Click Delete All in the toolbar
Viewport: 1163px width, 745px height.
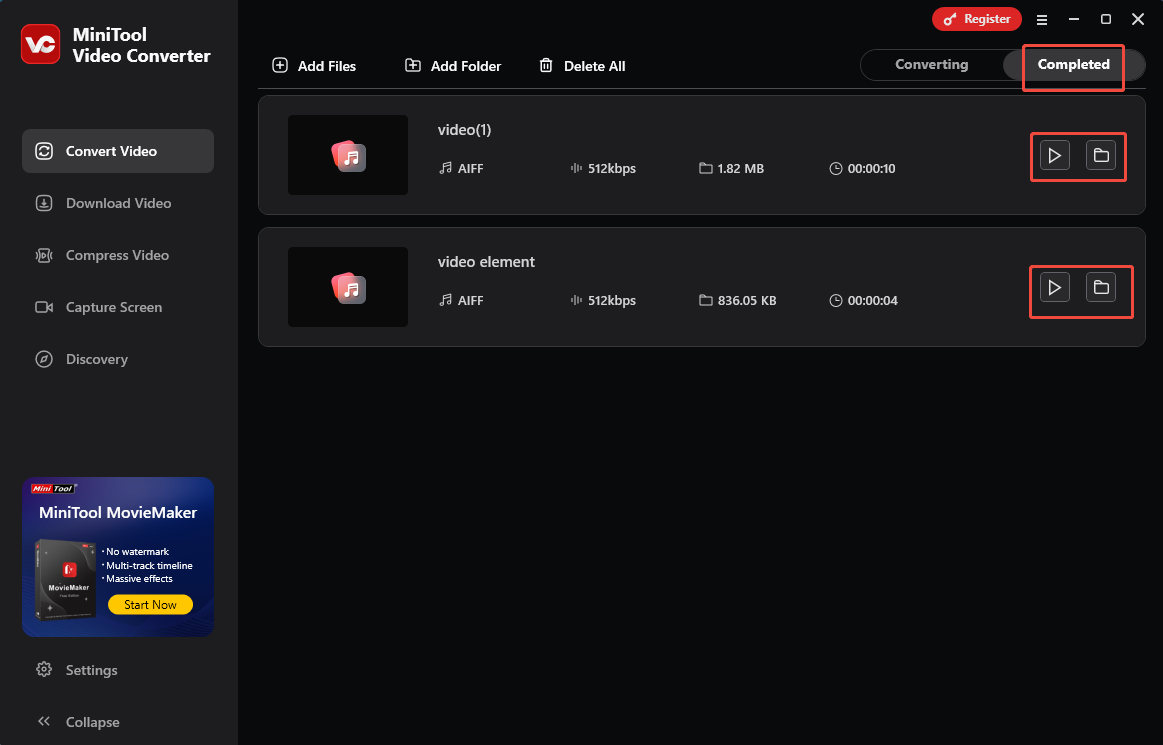click(x=582, y=66)
